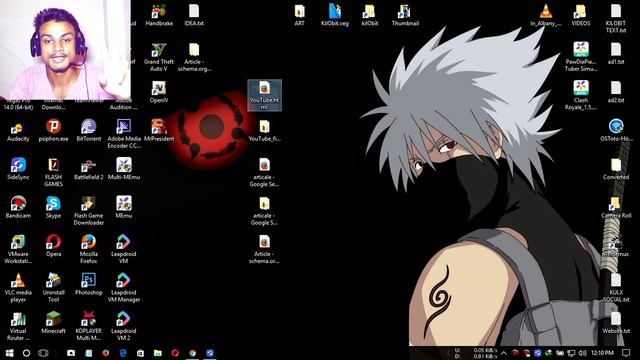Screen dimensions: 640x360
Task: Launch psiphon.exe from the desktop
Action: [x=53, y=130]
